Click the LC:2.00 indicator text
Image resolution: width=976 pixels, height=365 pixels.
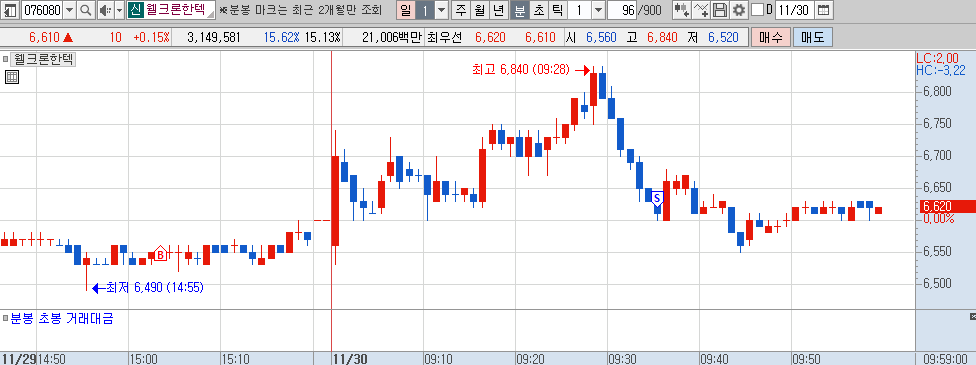click(937, 58)
